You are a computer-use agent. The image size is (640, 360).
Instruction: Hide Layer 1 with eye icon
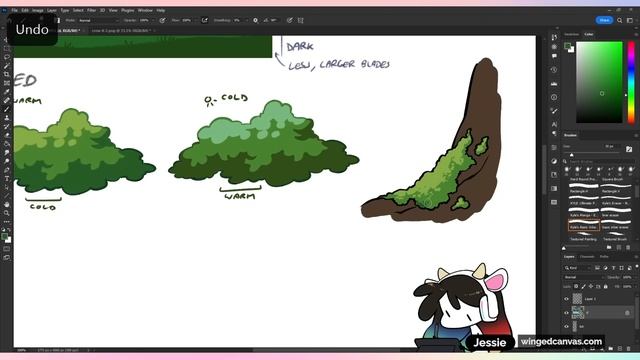[x=567, y=299]
